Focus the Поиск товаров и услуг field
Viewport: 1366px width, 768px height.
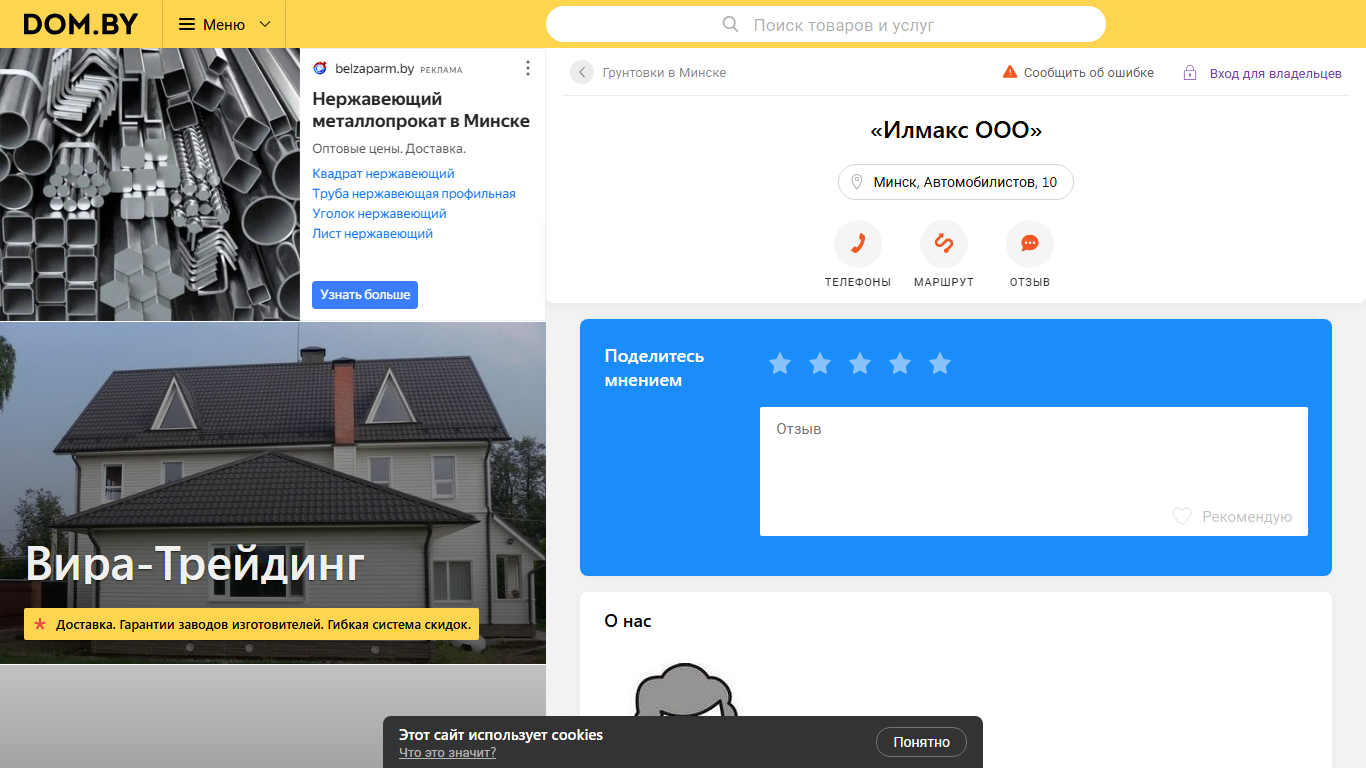pos(826,24)
